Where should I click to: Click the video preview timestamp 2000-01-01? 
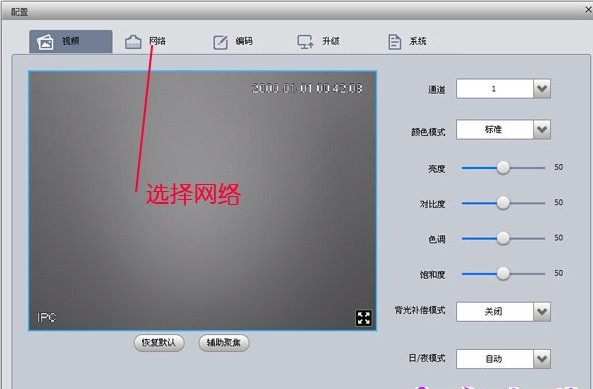point(307,88)
